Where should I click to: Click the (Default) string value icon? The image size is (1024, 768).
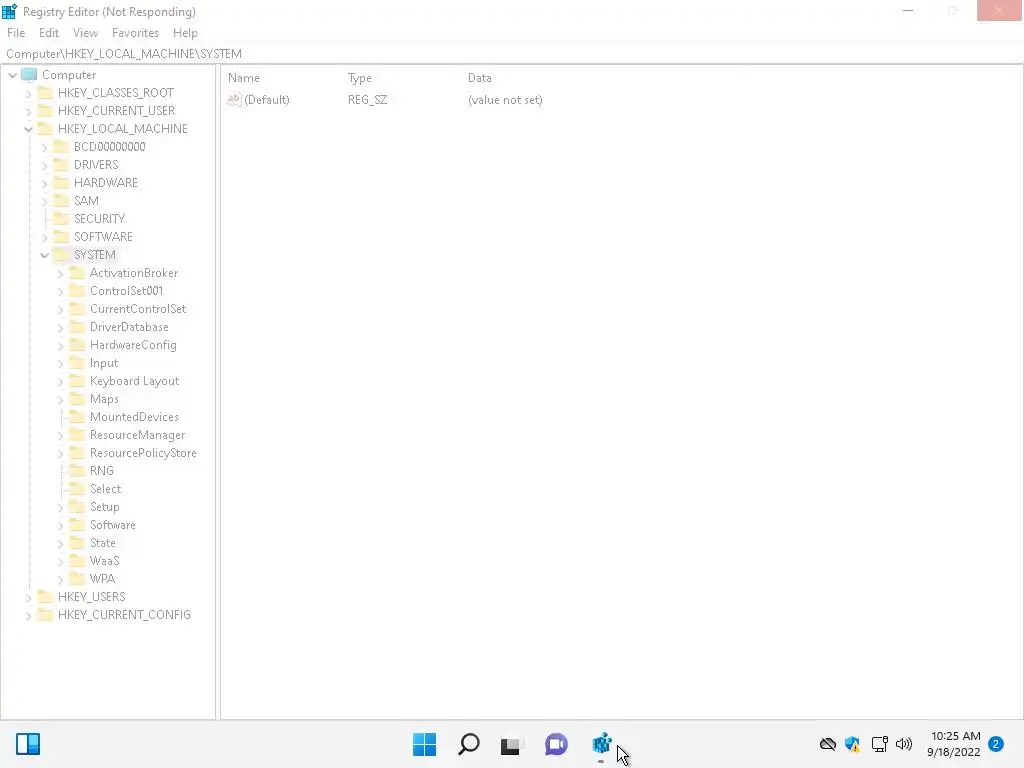(234, 99)
